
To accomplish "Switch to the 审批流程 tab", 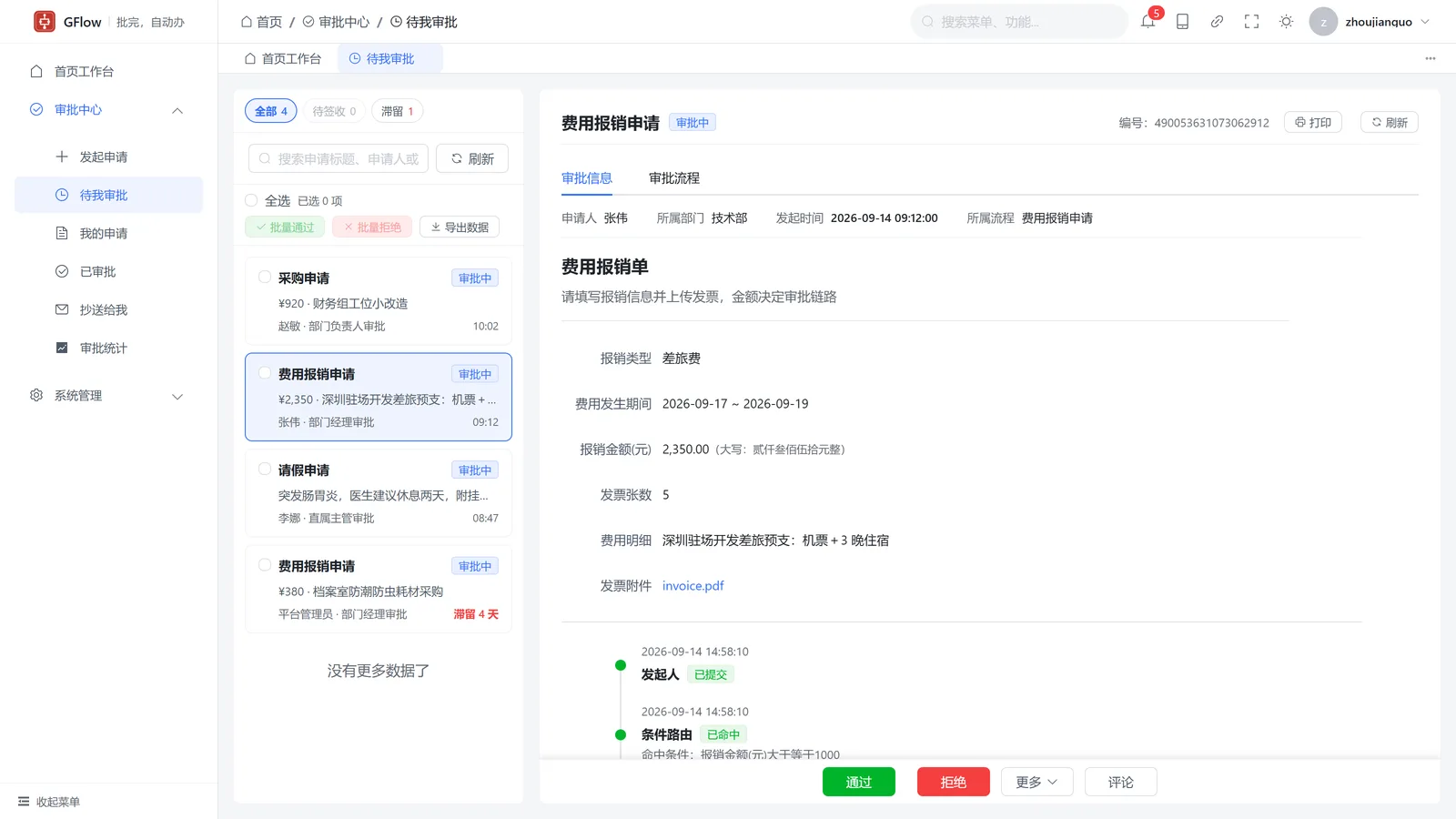I will pos(674,178).
